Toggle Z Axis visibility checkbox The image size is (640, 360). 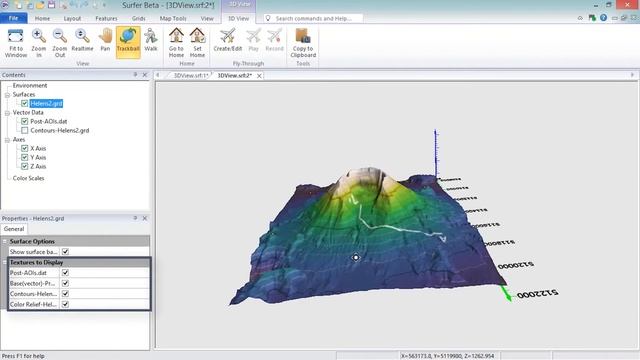coord(24,167)
